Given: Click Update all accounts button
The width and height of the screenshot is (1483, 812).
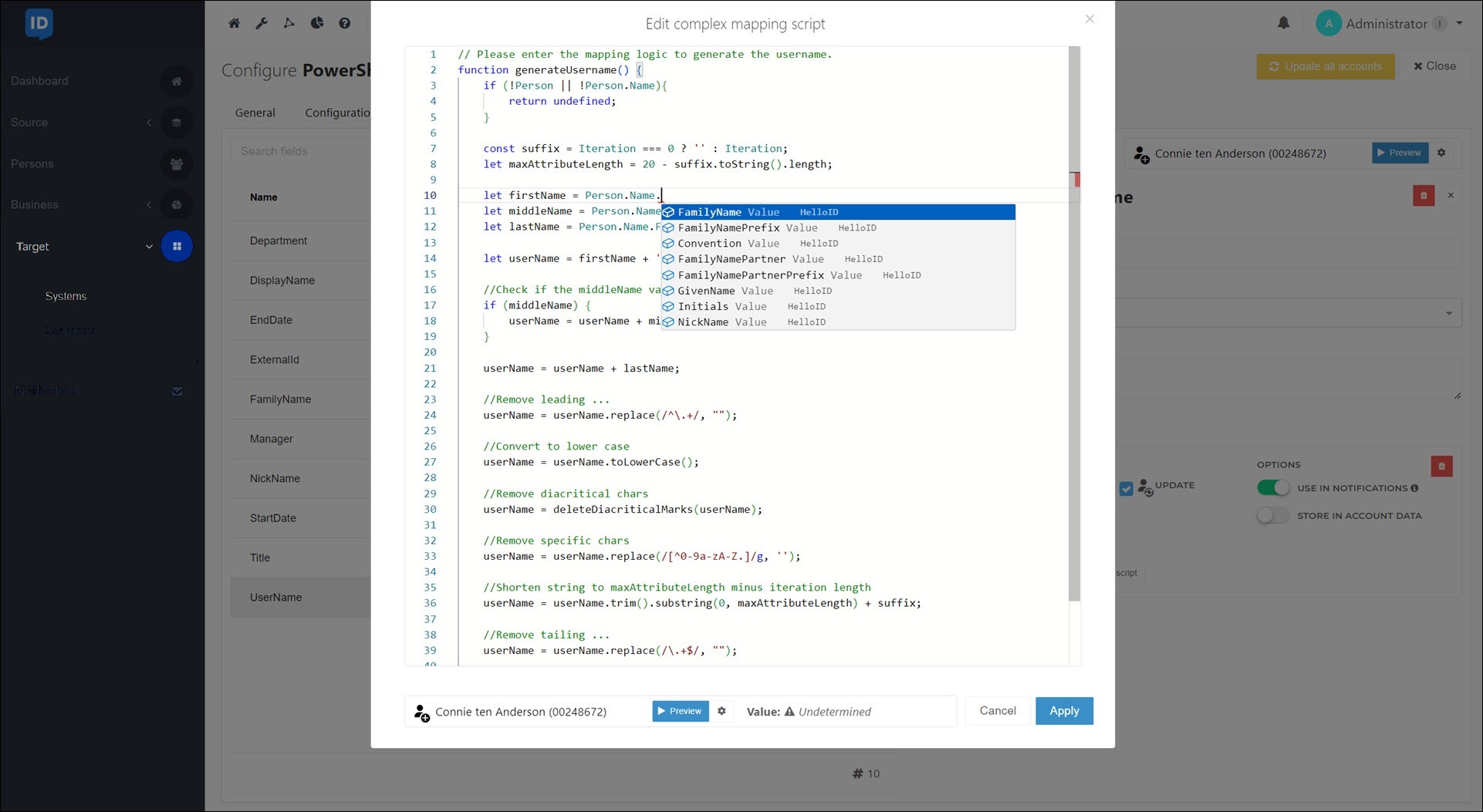Looking at the screenshot, I should (1326, 66).
